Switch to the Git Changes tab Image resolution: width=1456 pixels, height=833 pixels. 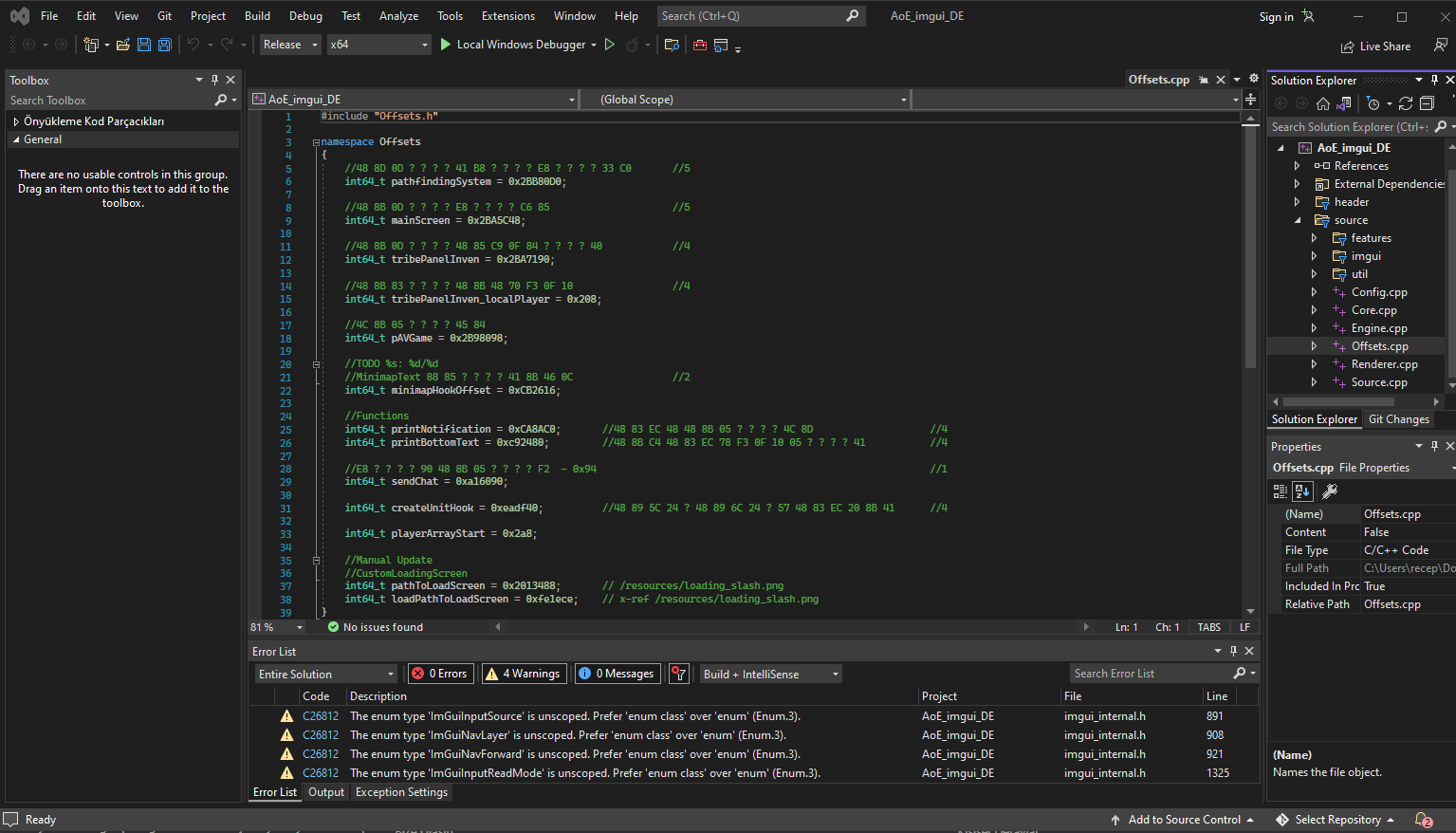1398,419
